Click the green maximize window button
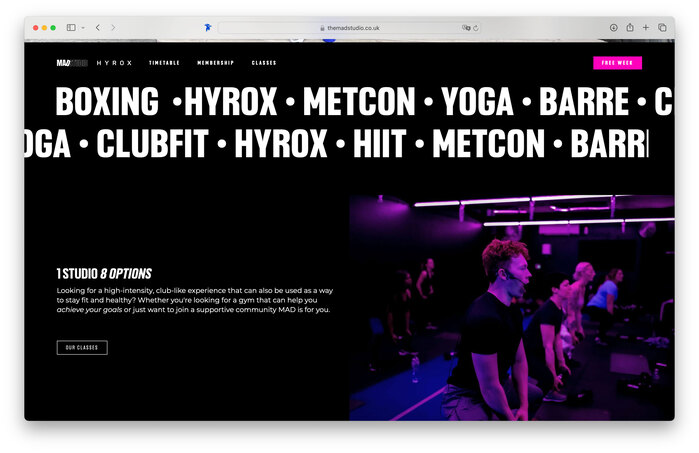The image size is (699, 453). (x=53, y=28)
